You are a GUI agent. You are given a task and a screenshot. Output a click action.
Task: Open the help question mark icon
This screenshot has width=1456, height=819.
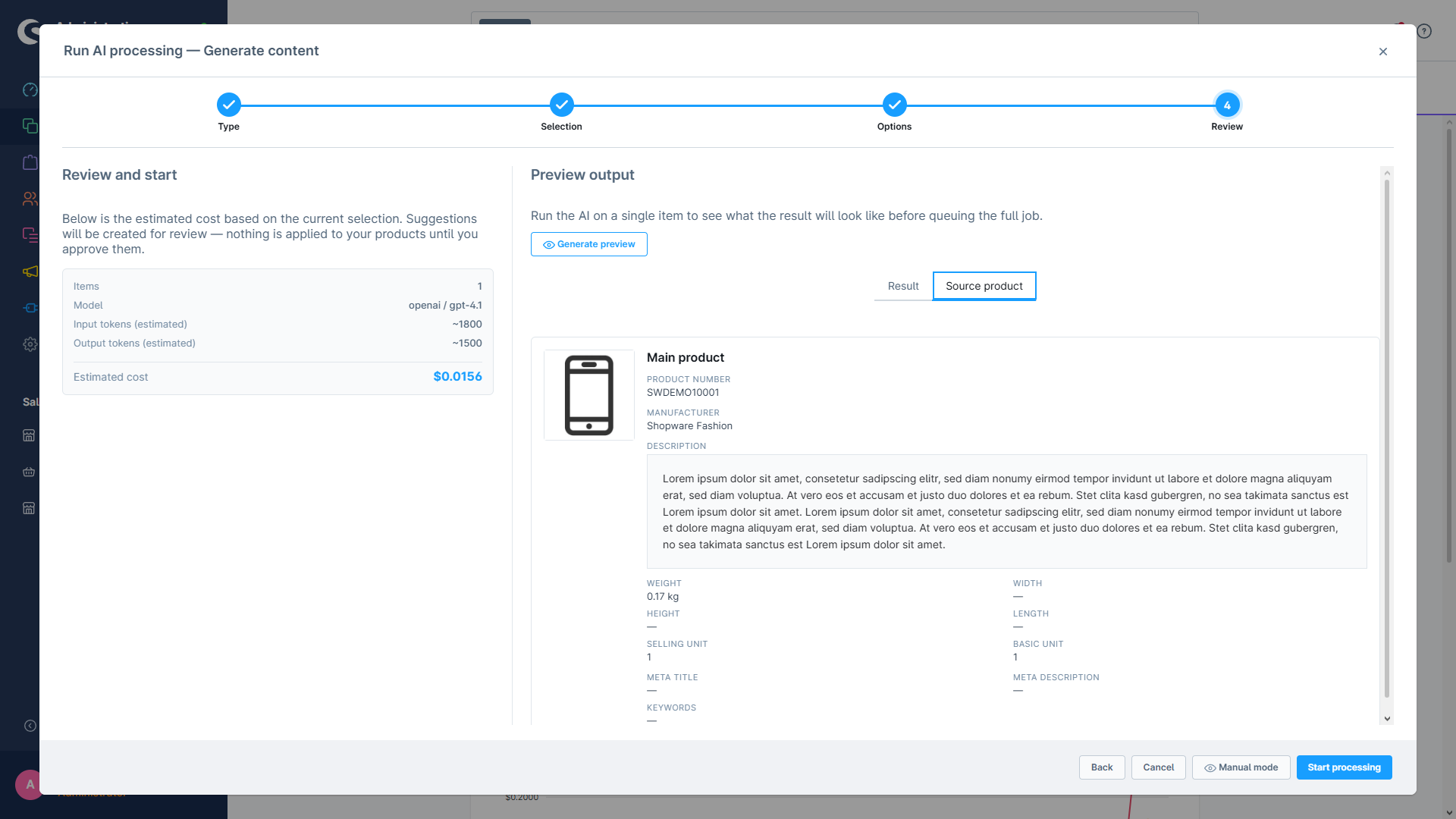[x=1424, y=31]
